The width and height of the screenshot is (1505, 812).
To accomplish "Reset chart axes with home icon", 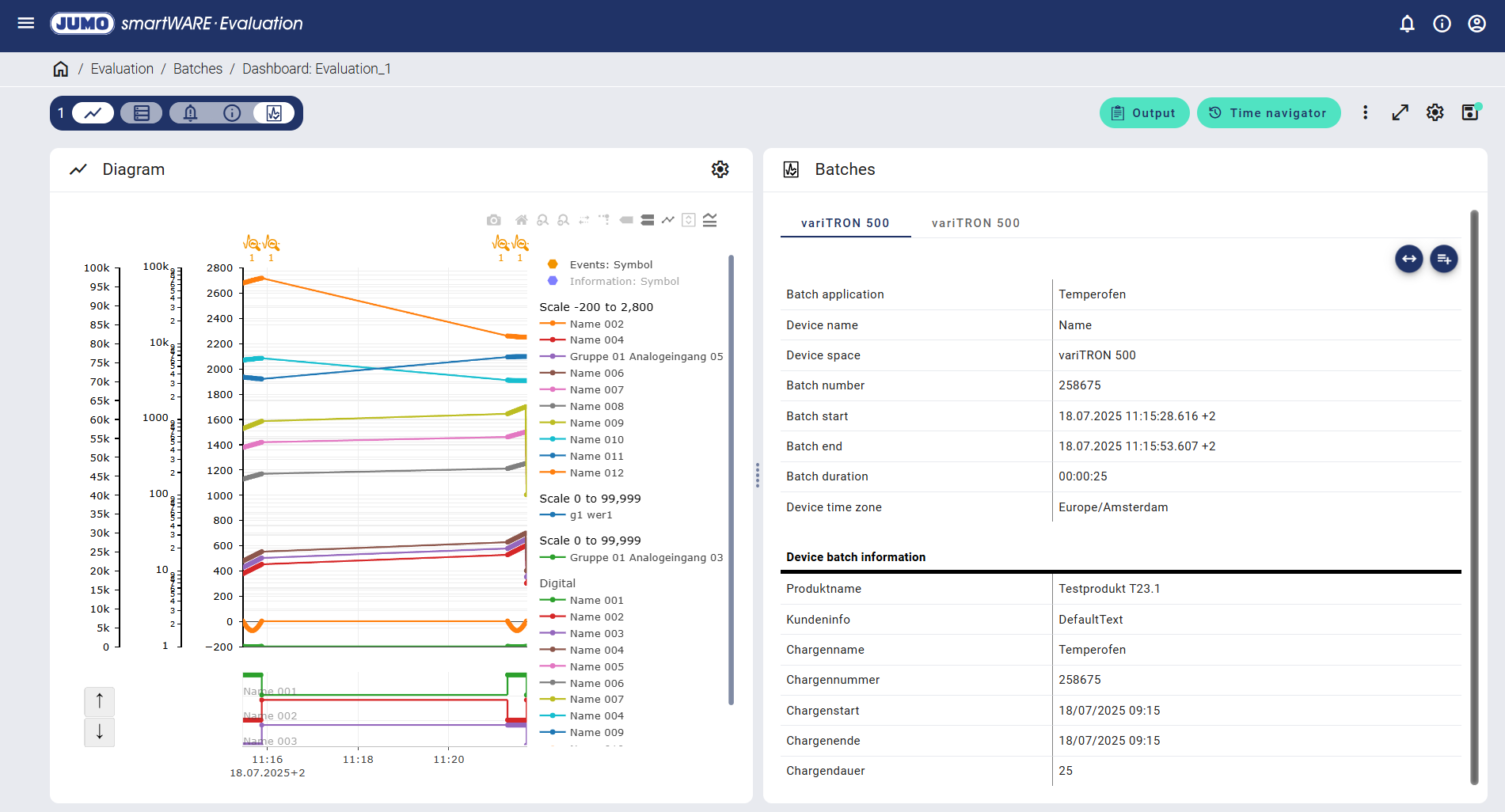I will click(521, 220).
